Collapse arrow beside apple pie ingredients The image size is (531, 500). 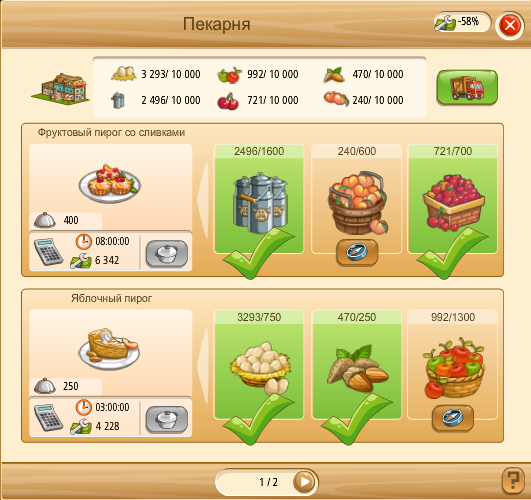pos(203,366)
